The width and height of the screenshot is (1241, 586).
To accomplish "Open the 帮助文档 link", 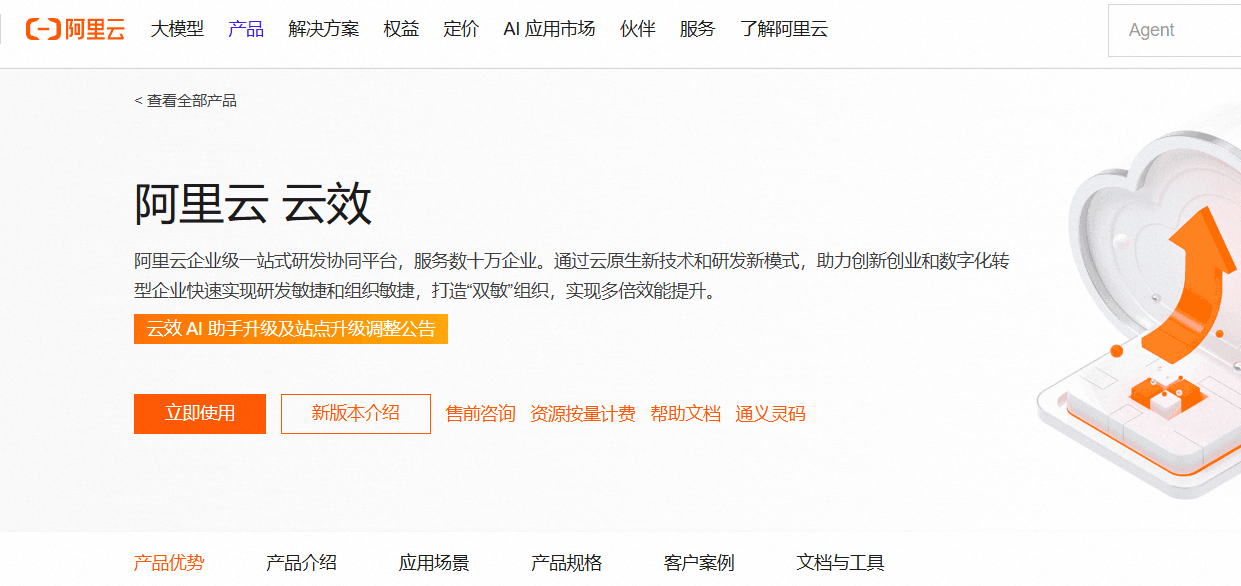I will coord(686,414).
